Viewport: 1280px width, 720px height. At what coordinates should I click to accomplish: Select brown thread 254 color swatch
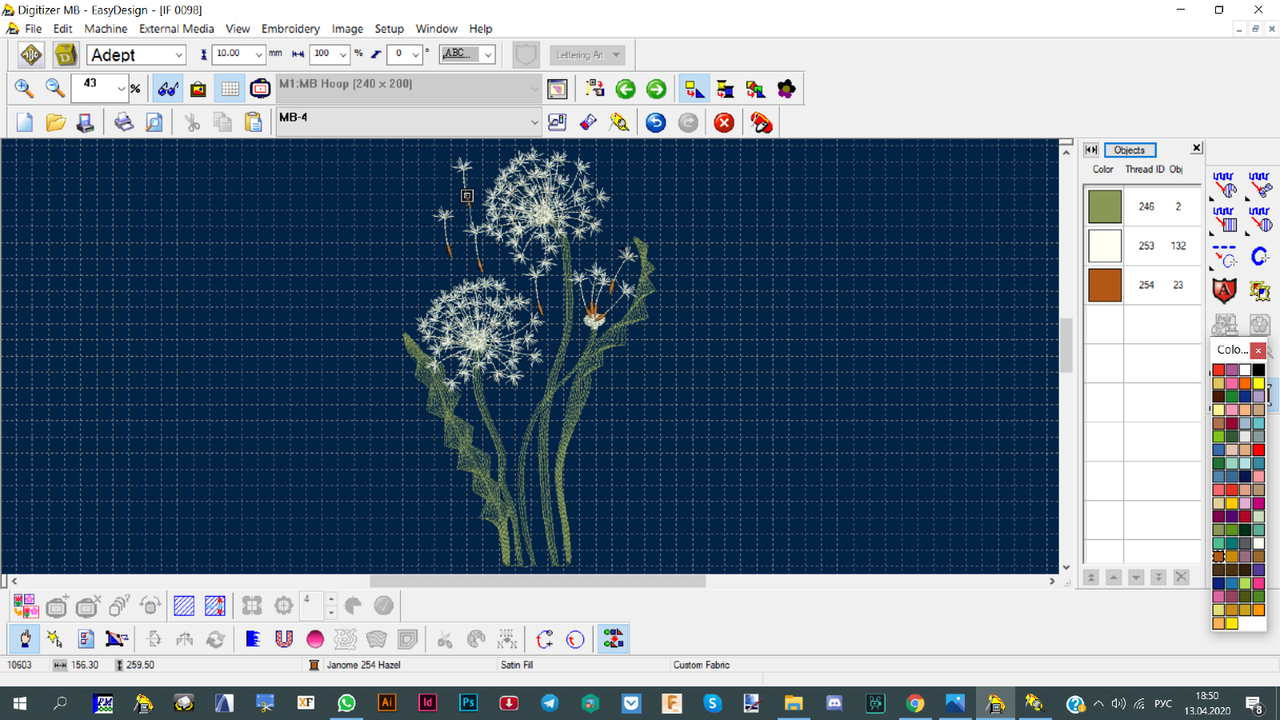click(x=1105, y=285)
